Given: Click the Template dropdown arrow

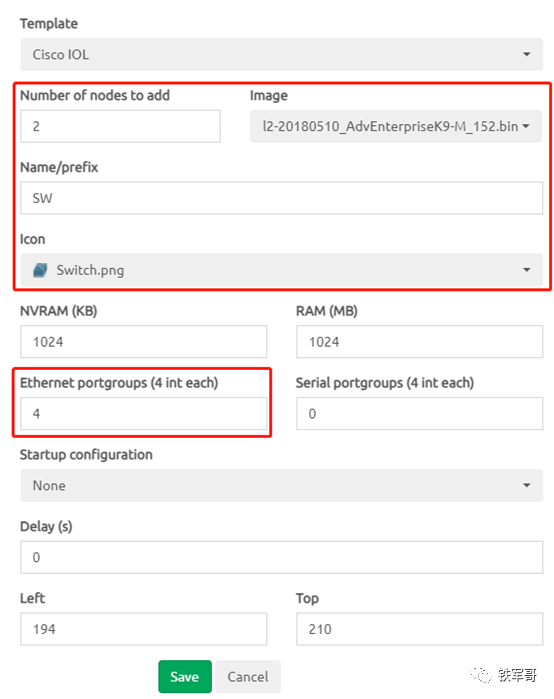Looking at the screenshot, I should pyautogui.click(x=526, y=54).
